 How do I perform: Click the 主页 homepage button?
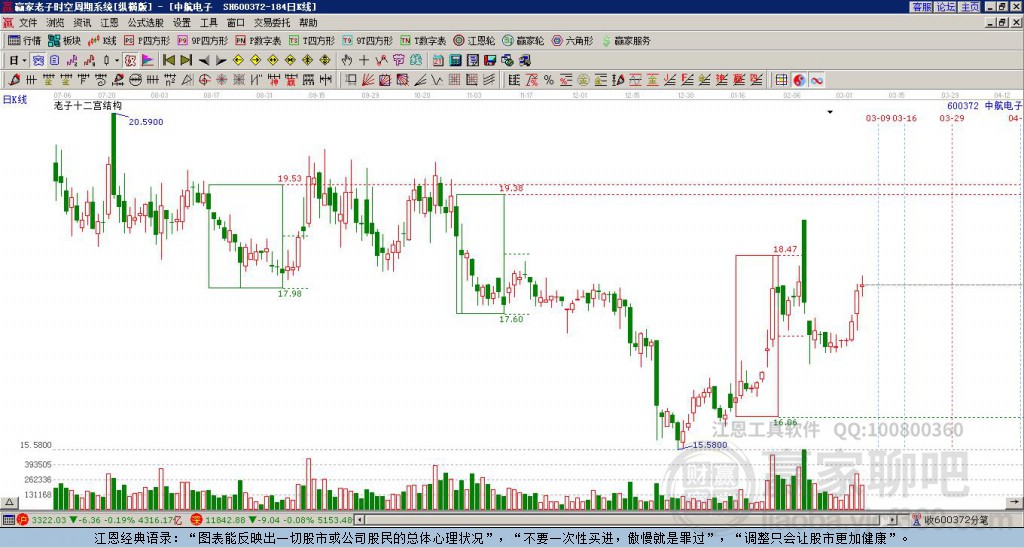(970, 7)
